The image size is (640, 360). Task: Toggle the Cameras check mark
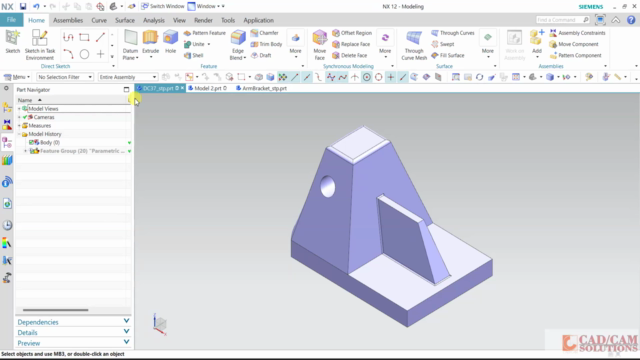tap(25, 117)
